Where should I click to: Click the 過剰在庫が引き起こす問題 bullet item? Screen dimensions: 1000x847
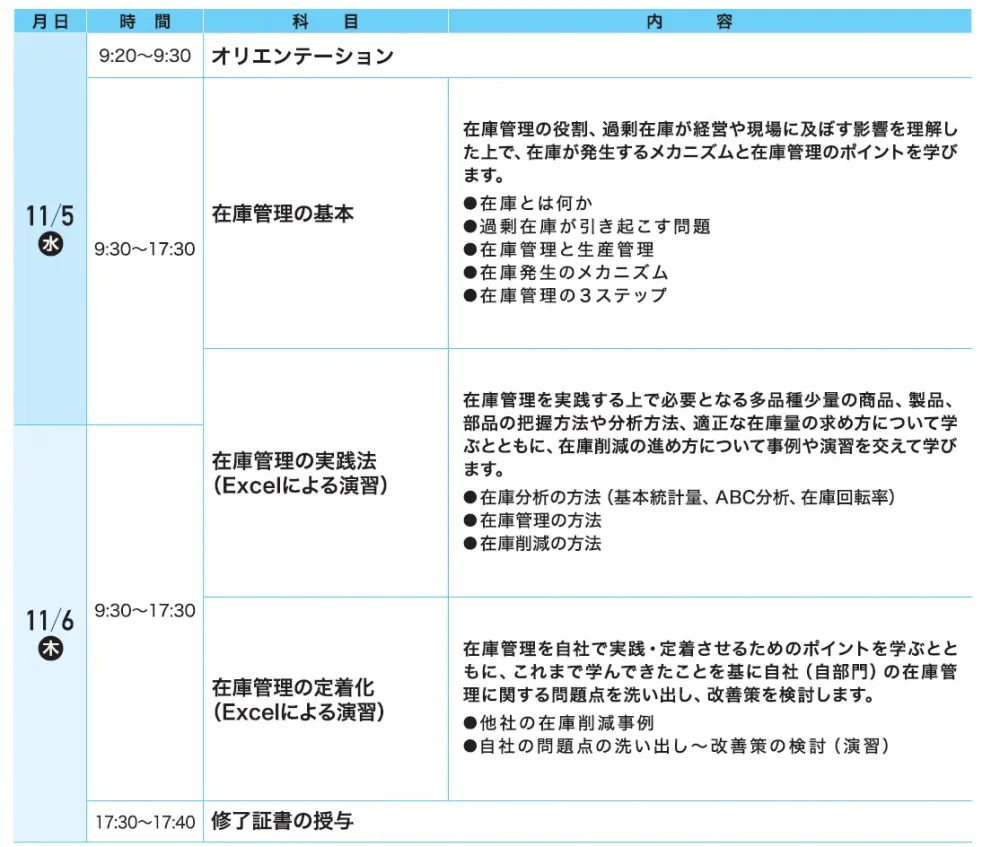tap(587, 226)
